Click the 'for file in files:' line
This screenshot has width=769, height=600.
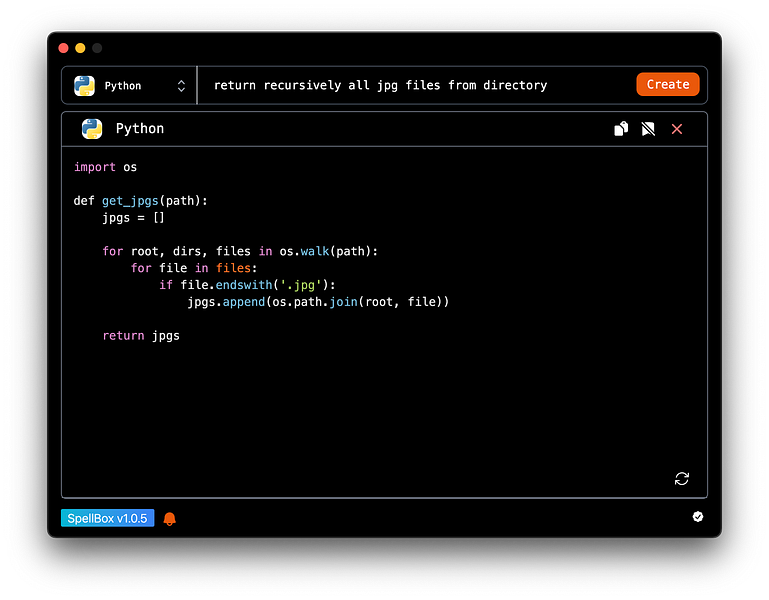click(x=194, y=268)
